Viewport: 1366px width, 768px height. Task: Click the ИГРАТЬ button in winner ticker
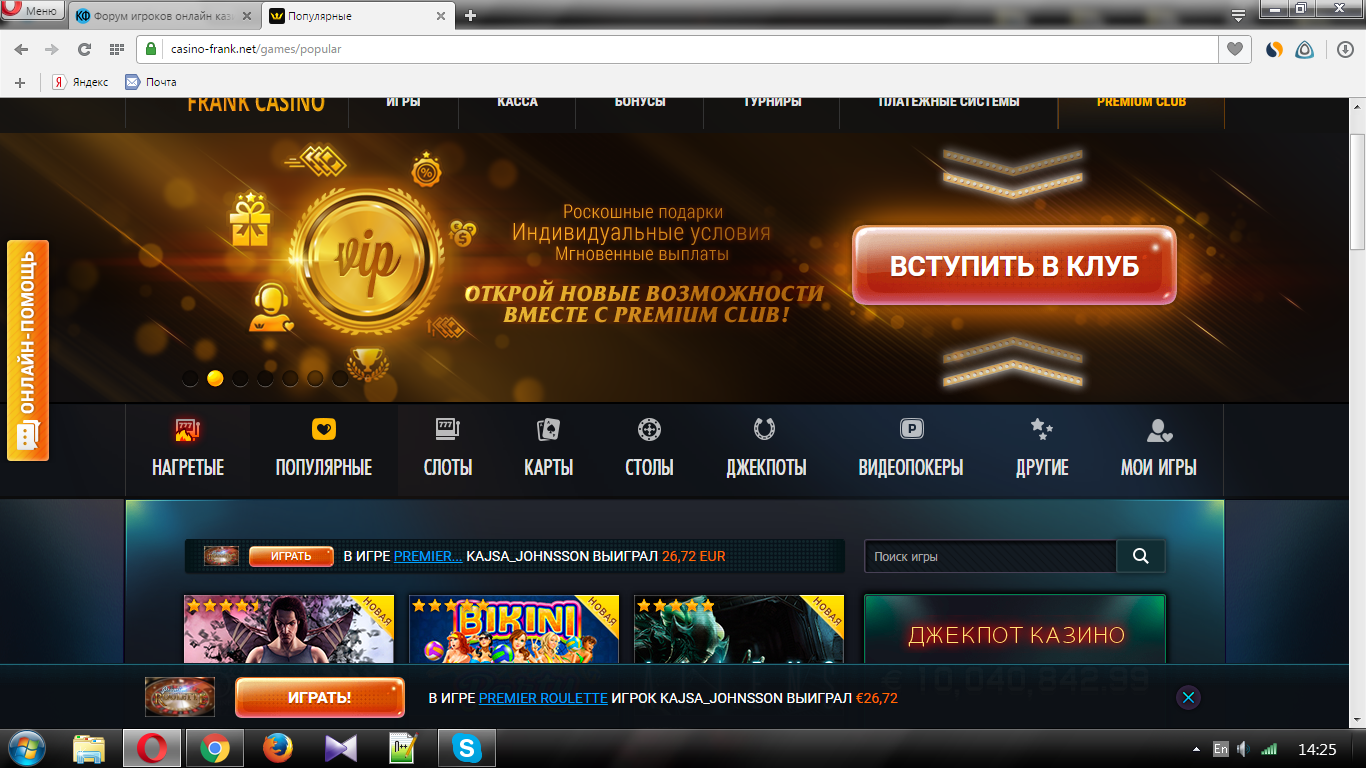pyautogui.click(x=291, y=556)
